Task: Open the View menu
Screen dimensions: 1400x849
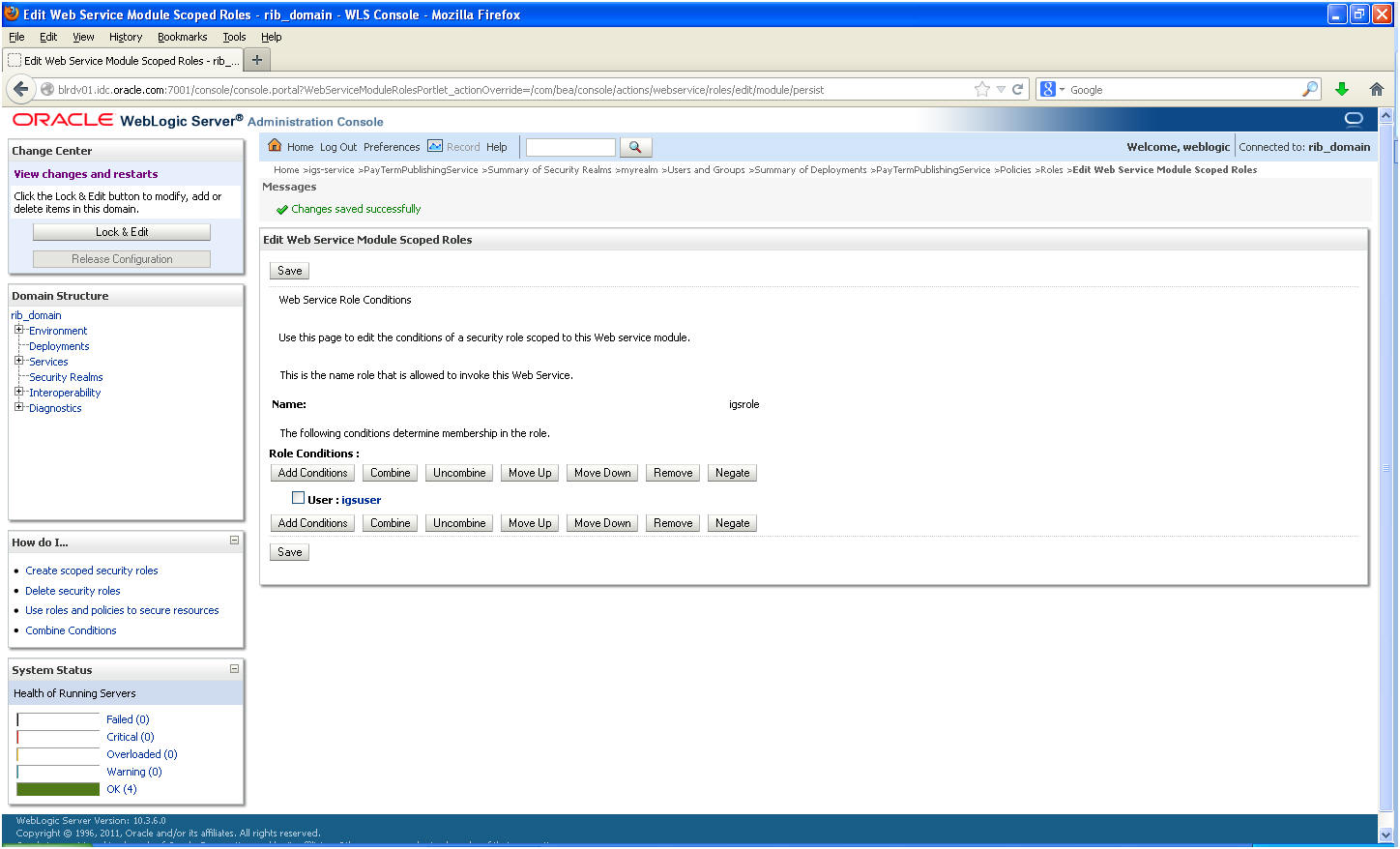Action: pyautogui.click(x=83, y=37)
